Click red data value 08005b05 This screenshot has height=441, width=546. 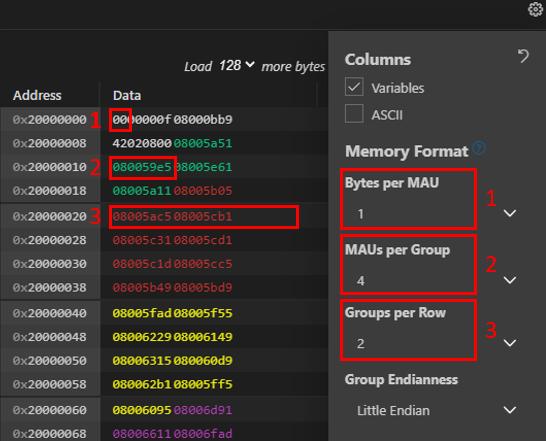click(x=203, y=191)
